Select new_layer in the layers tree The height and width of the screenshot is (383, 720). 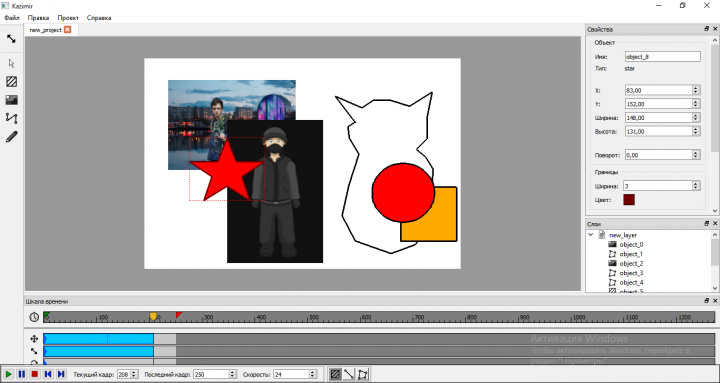[x=623, y=235]
